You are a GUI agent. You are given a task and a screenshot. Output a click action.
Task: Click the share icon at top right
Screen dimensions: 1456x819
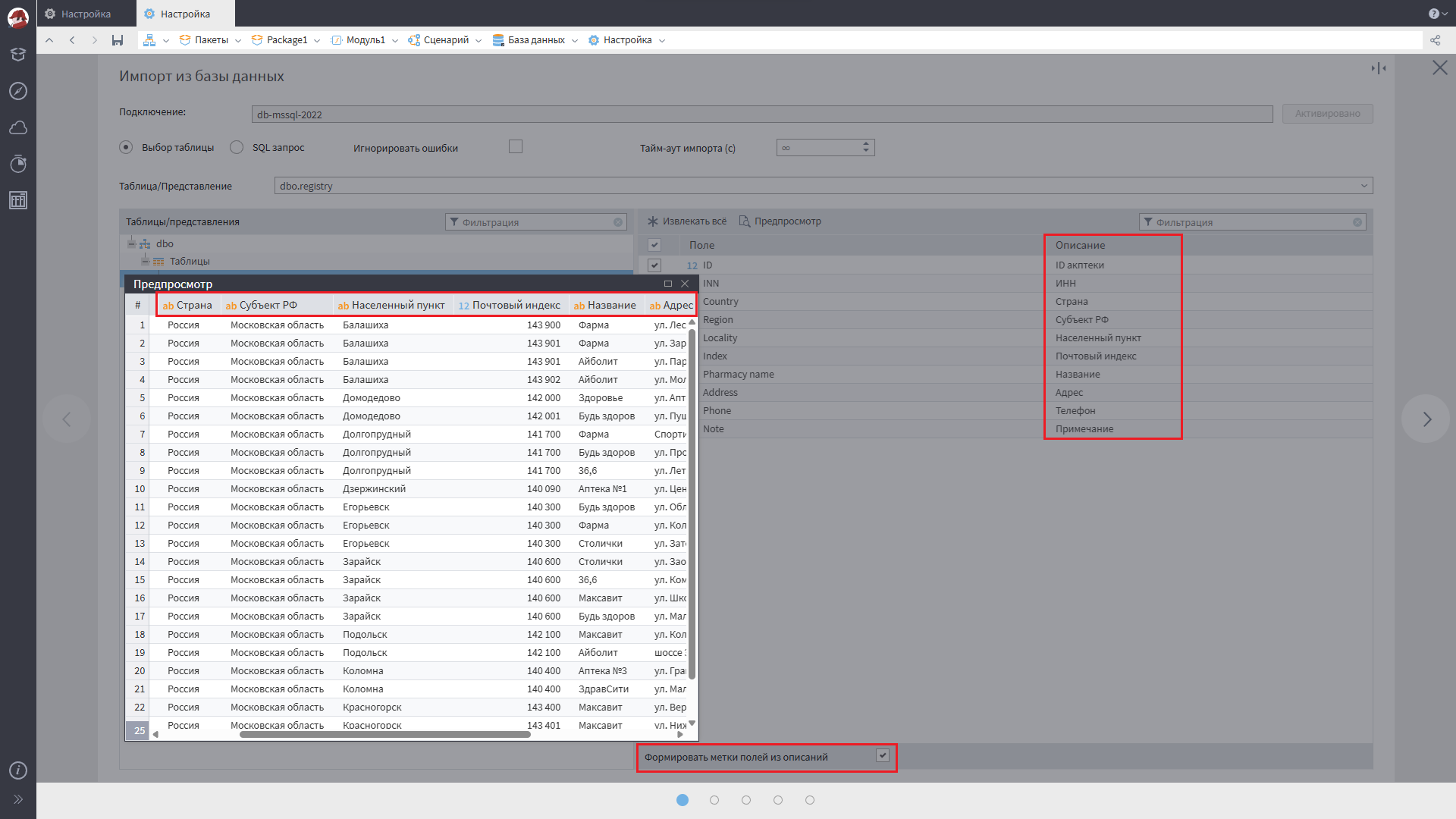click(x=1435, y=40)
